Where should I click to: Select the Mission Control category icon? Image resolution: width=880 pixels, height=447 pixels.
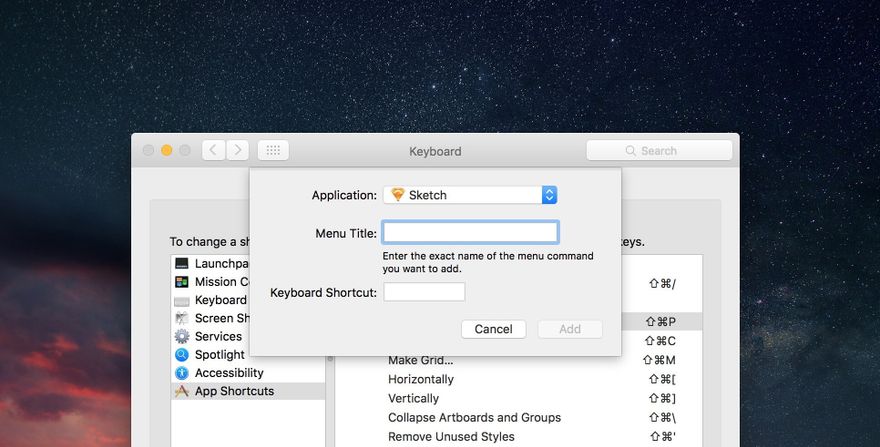[x=182, y=281]
